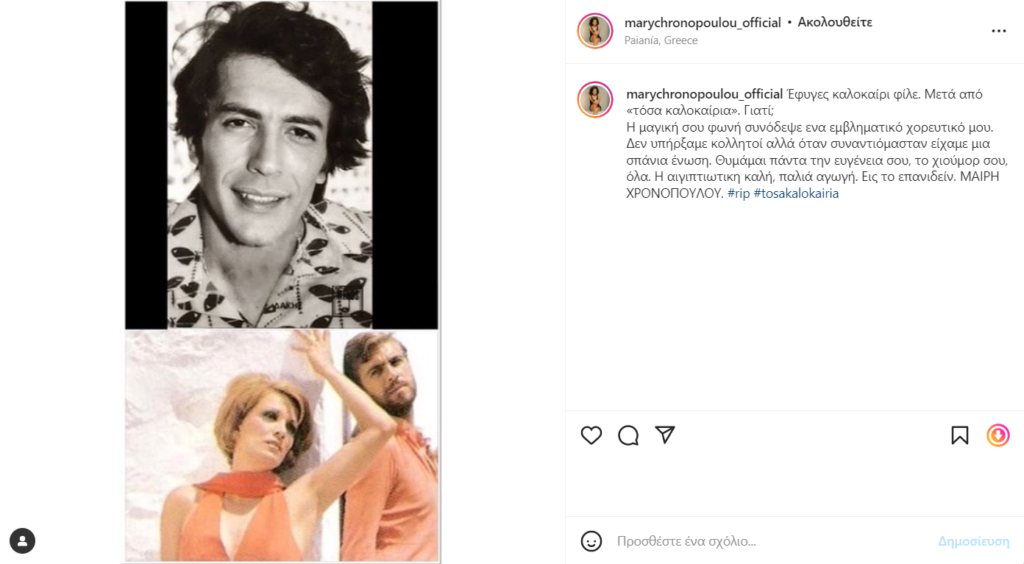Open more options three-dot menu
1024x564 pixels.
coord(998,31)
